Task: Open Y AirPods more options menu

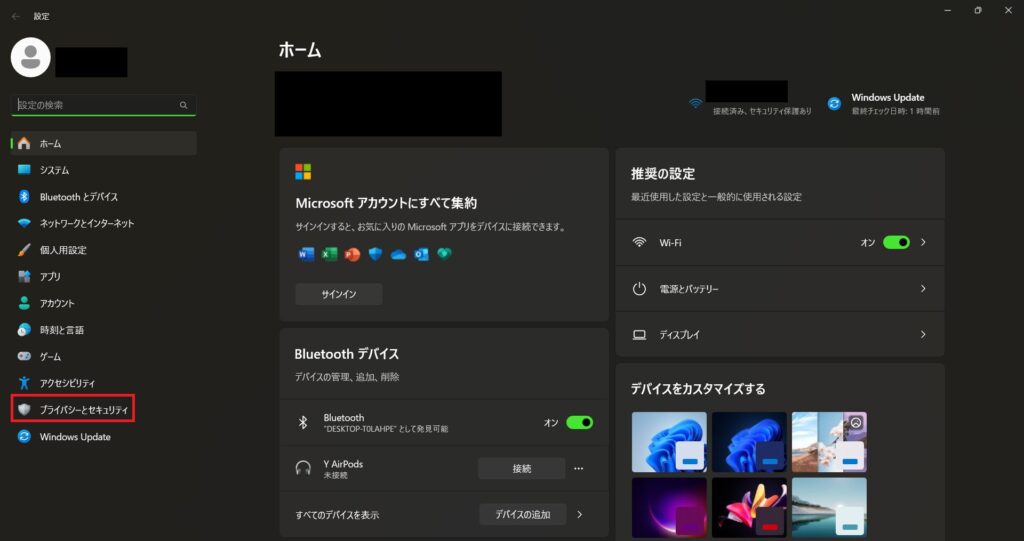Action: coord(578,468)
